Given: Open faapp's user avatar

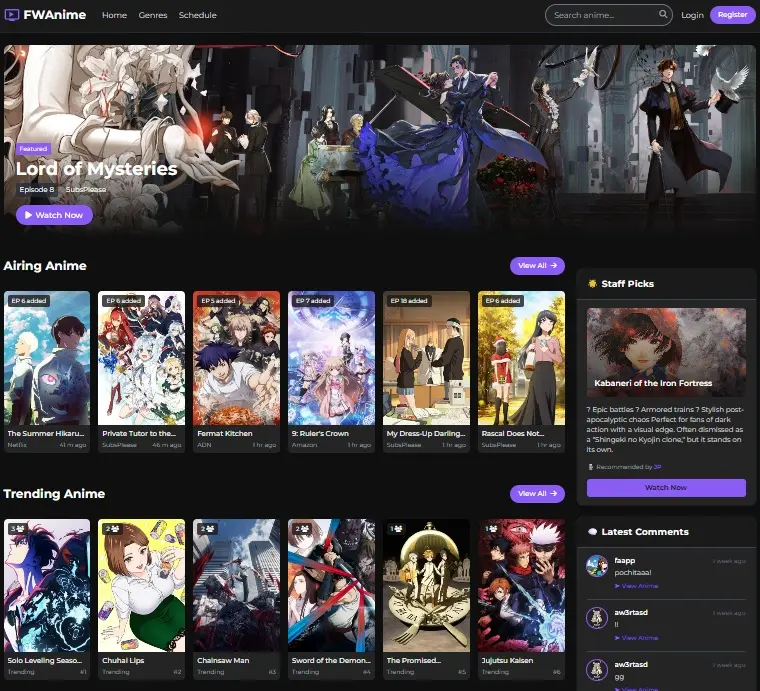Looking at the screenshot, I should click(x=597, y=565).
